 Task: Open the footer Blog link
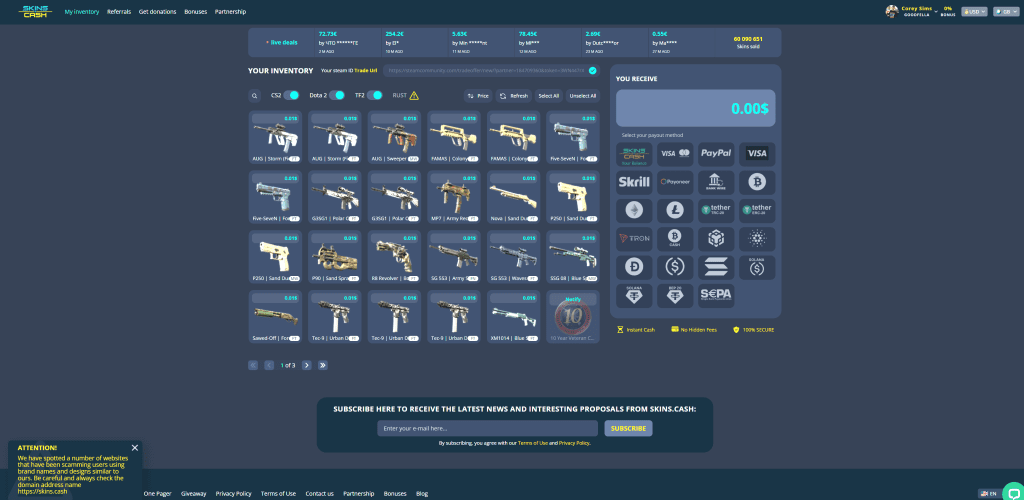[x=422, y=493]
